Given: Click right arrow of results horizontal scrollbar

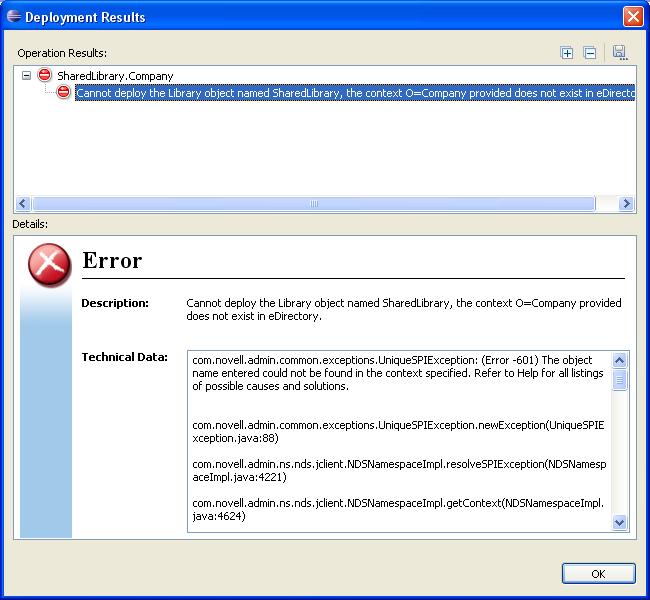Looking at the screenshot, I should coord(626,204).
